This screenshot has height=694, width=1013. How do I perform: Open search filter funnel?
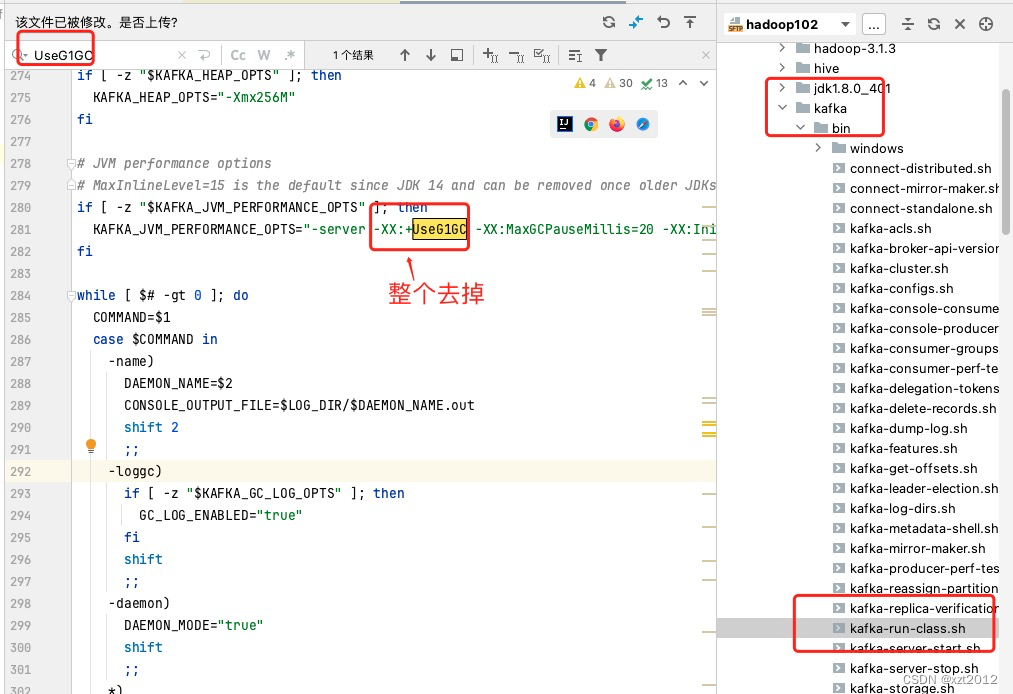601,56
